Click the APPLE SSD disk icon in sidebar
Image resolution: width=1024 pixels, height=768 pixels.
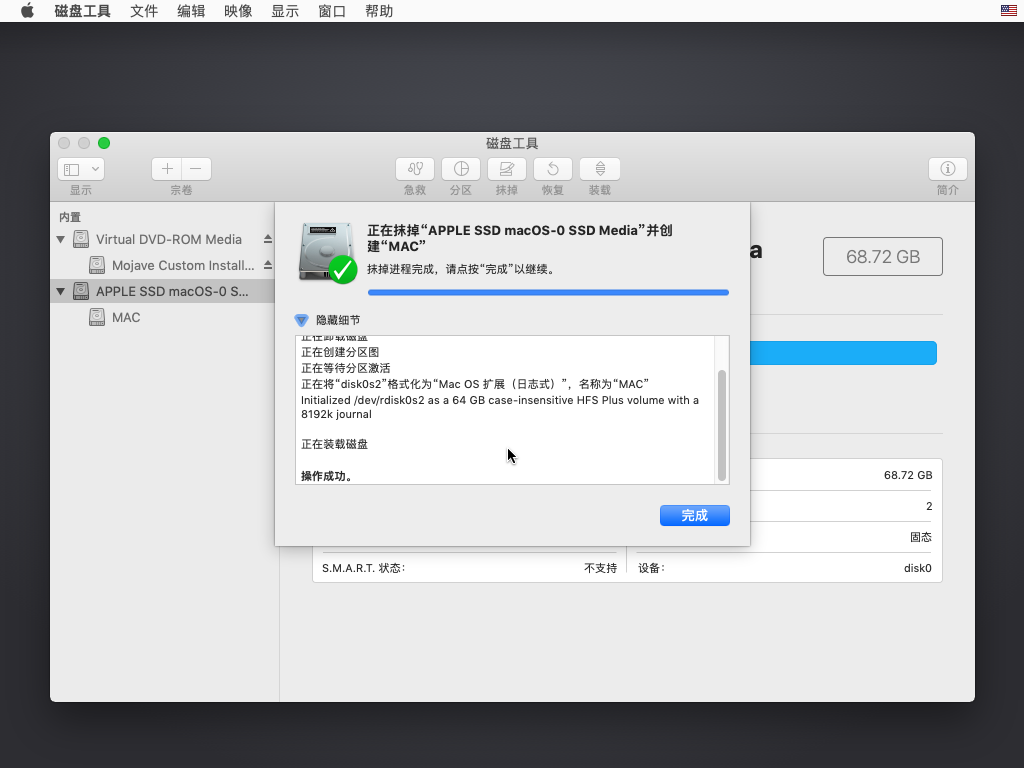coord(81,291)
